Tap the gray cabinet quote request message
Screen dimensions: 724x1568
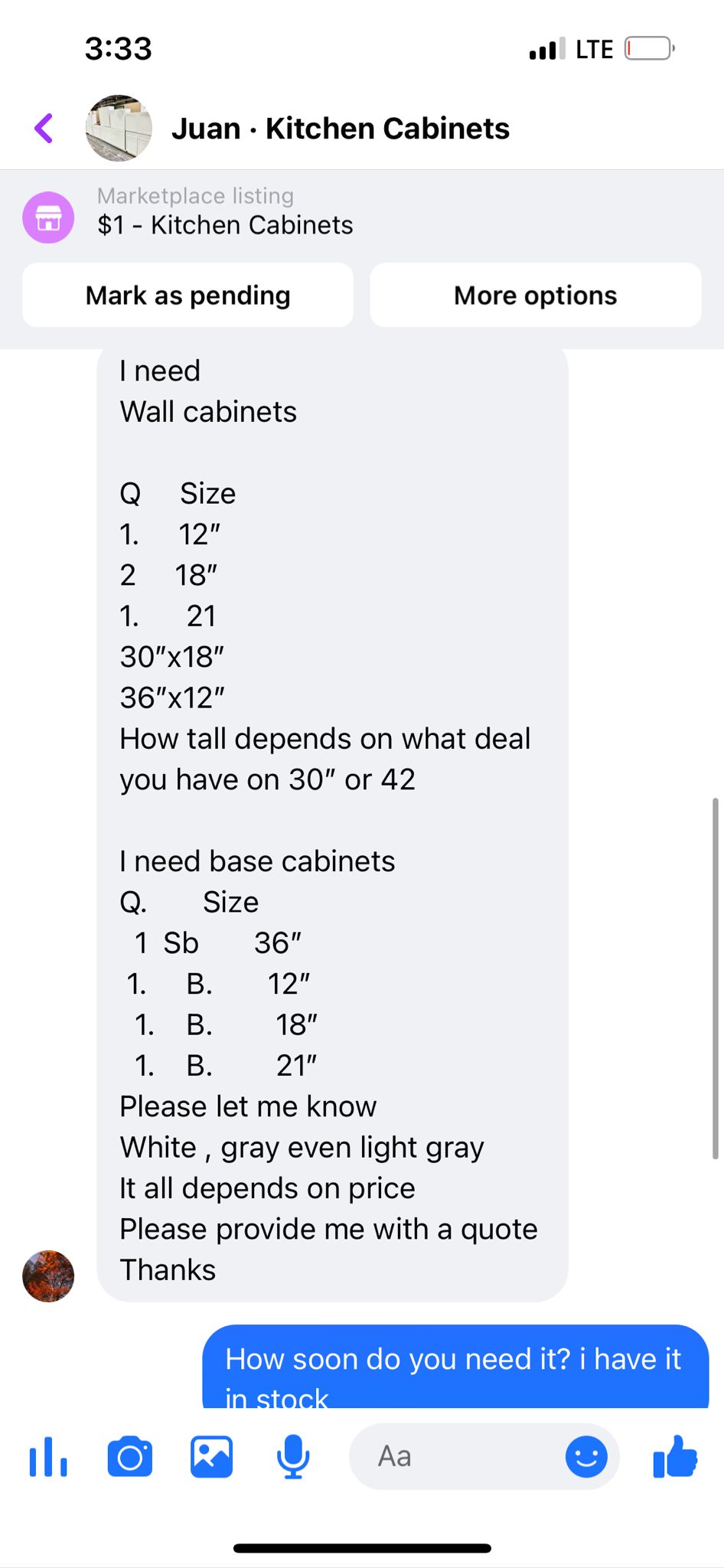pos(332,825)
